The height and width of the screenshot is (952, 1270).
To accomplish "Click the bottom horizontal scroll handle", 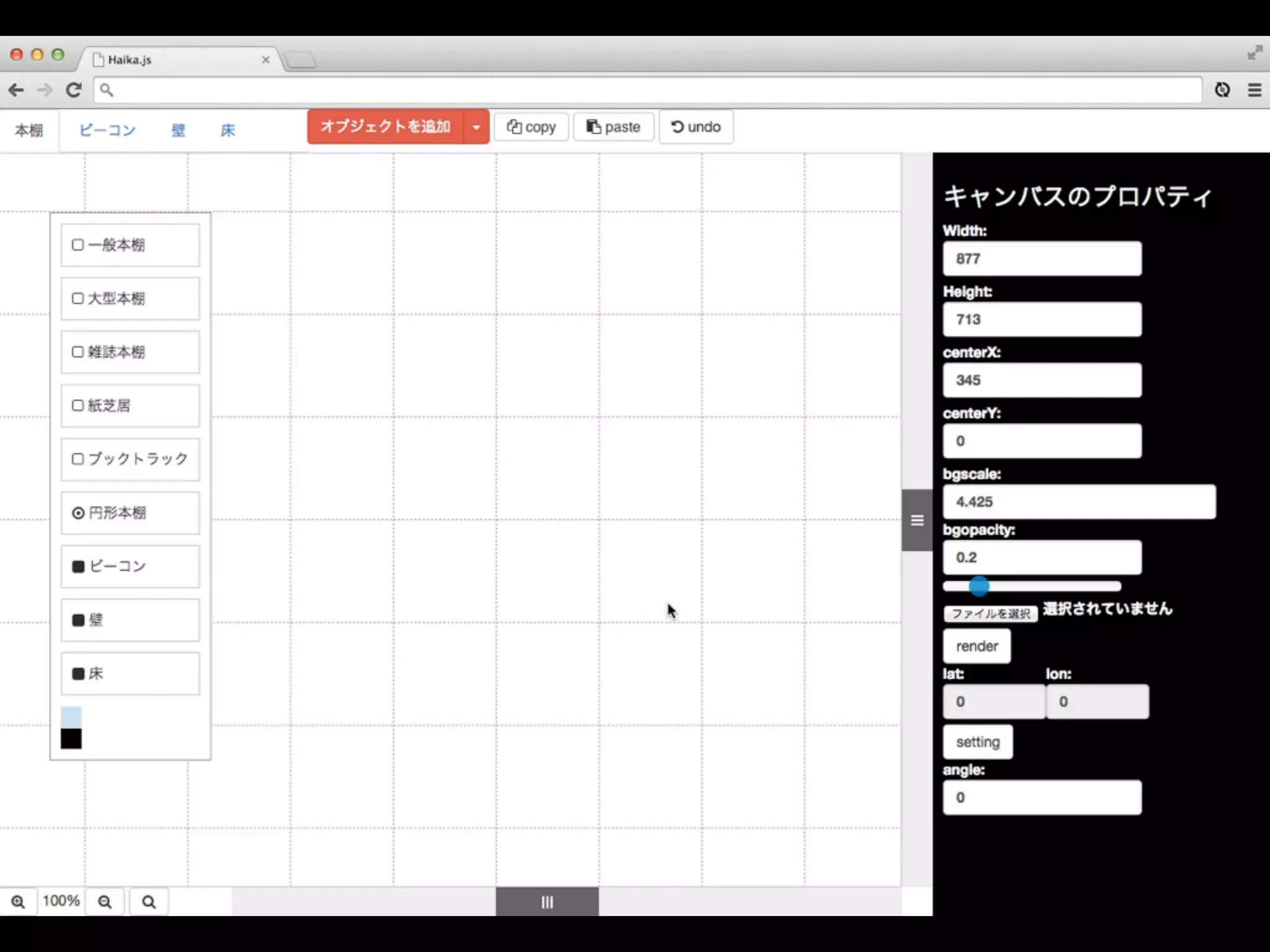I will (547, 902).
